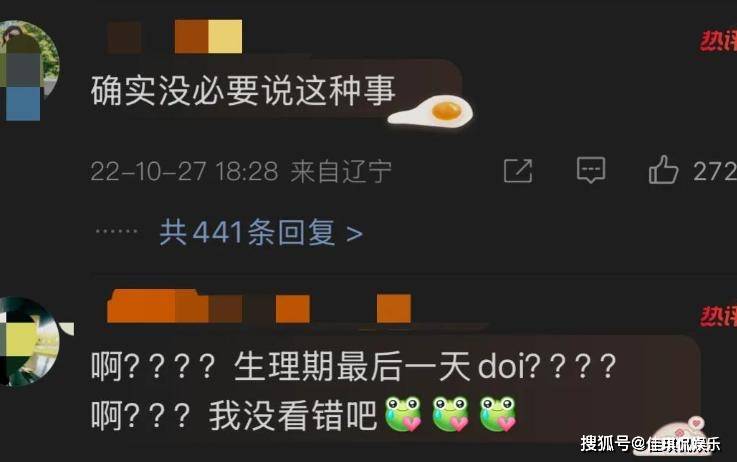Tap the location label 来自辽宁
This screenshot has width=737, height=462.
[341, 171]
